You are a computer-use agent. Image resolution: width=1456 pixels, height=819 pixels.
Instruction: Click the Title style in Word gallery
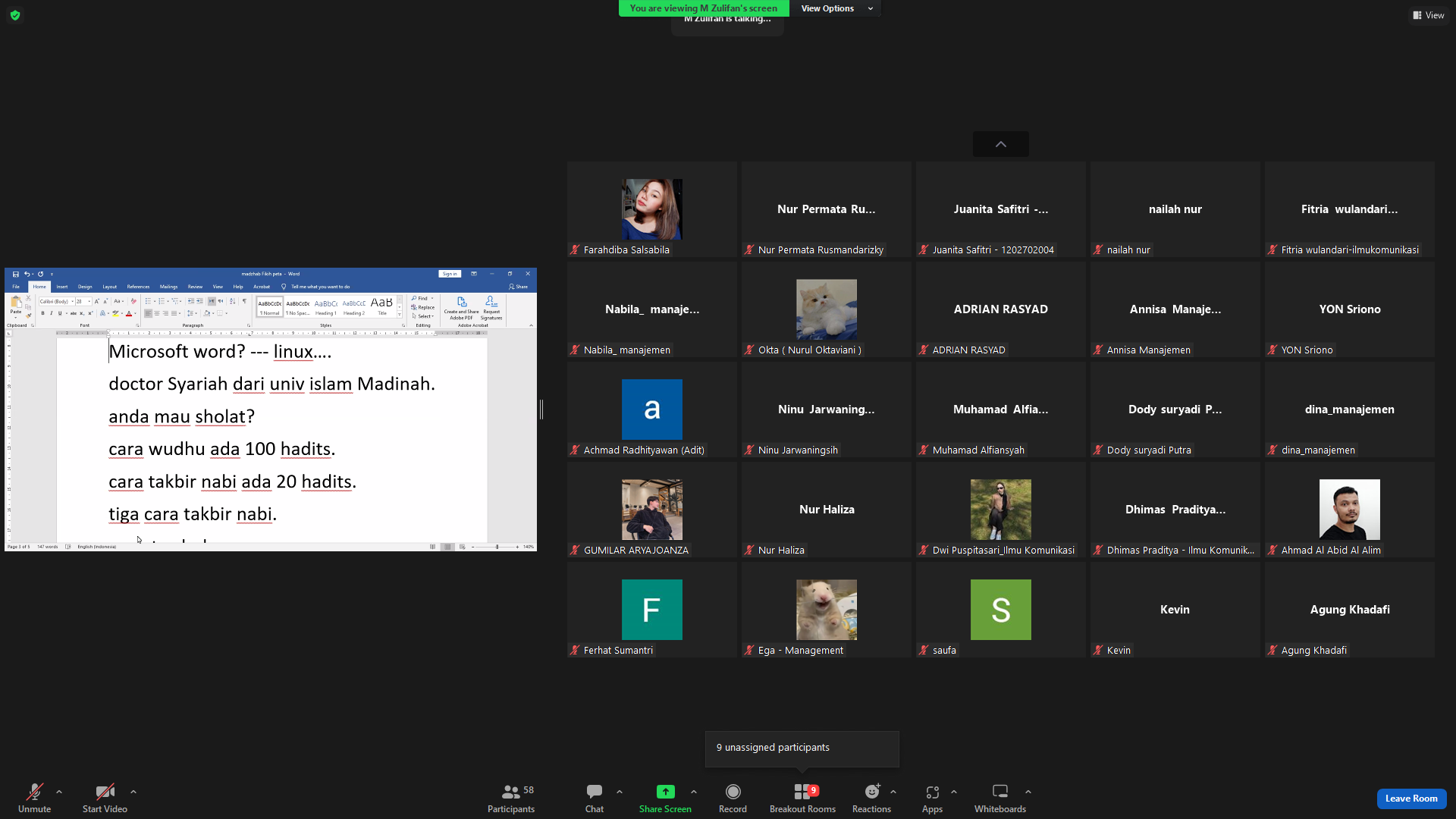coord(381,307)
